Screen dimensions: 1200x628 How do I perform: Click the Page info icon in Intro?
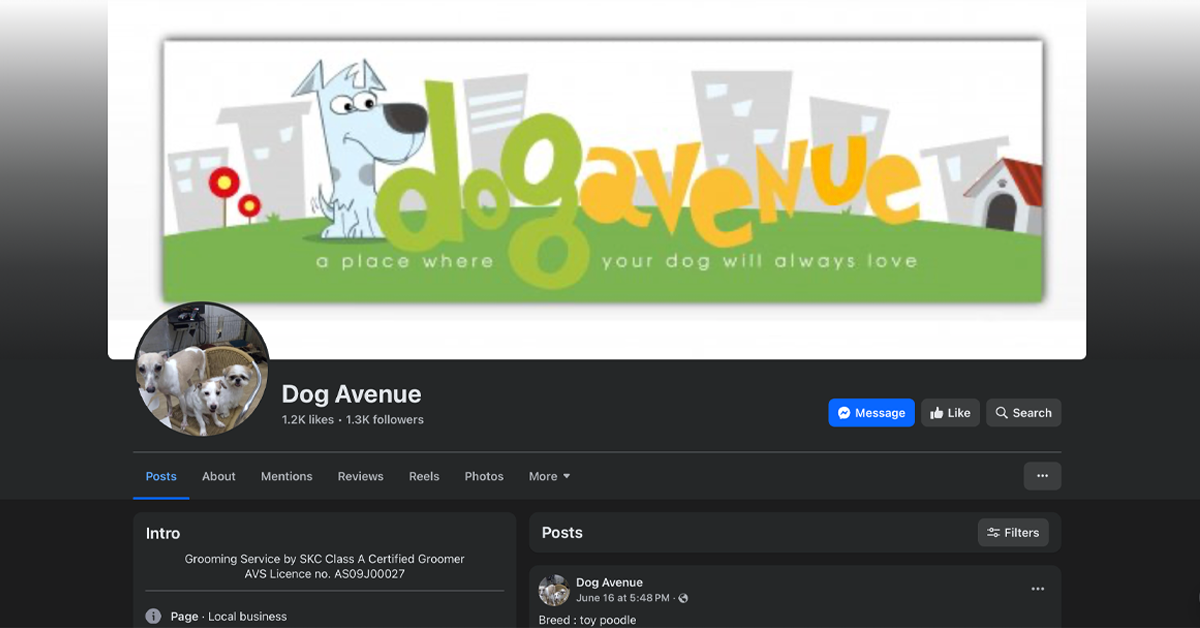point(153,616)
